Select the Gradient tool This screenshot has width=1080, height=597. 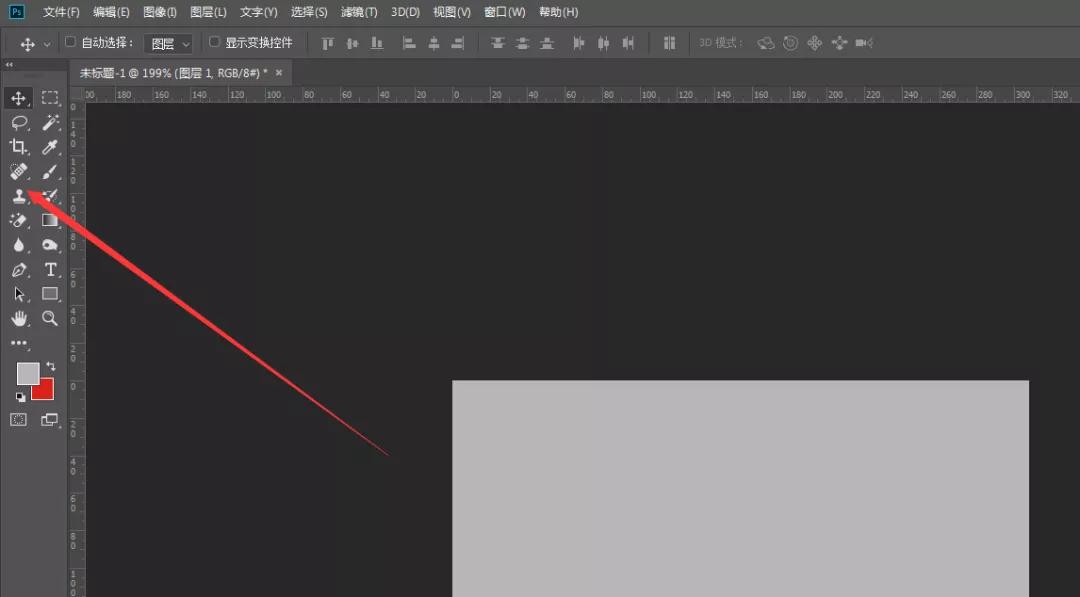(x=50, y=220)
